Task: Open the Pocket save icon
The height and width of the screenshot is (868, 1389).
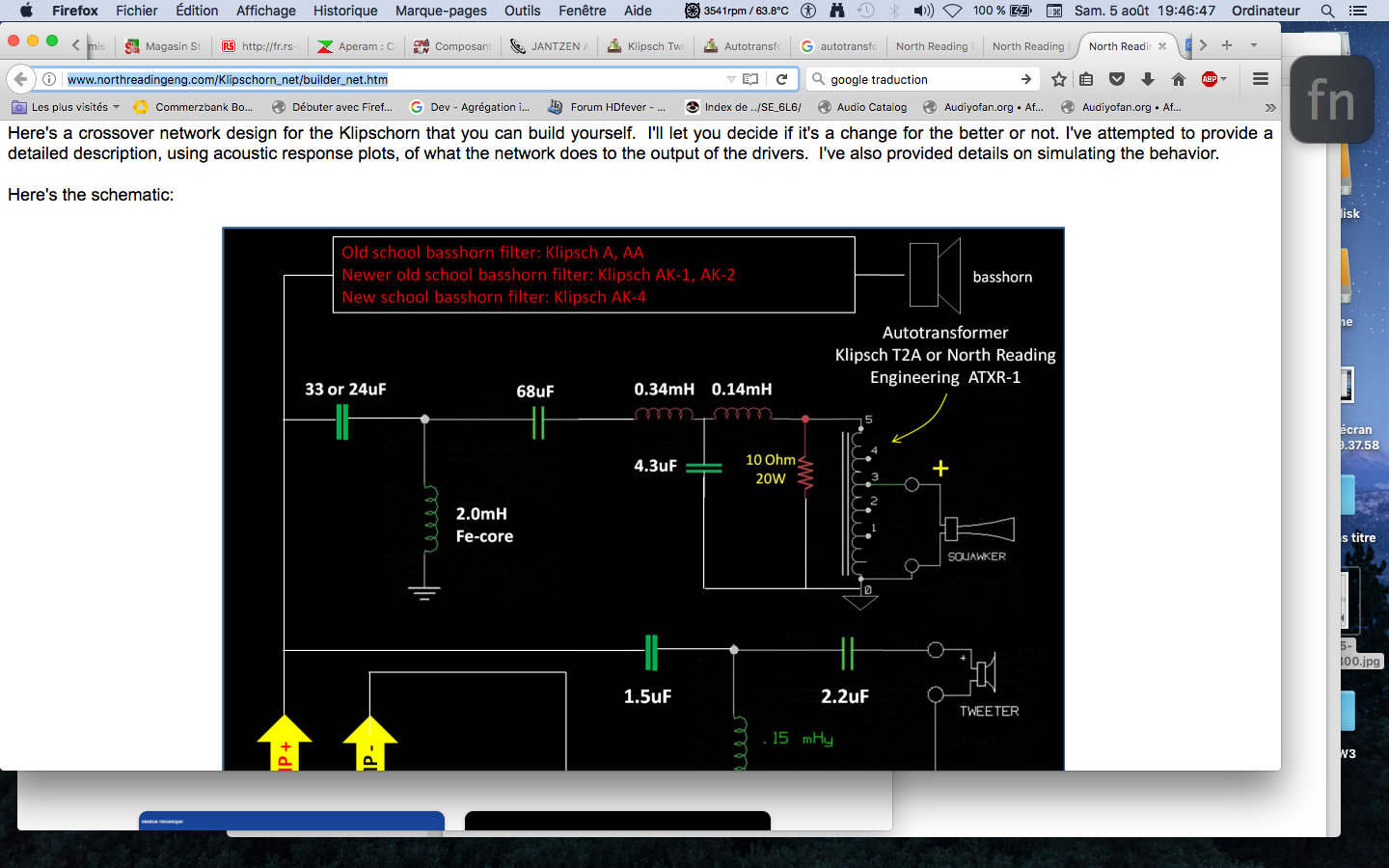Action: click(1117, 79)
